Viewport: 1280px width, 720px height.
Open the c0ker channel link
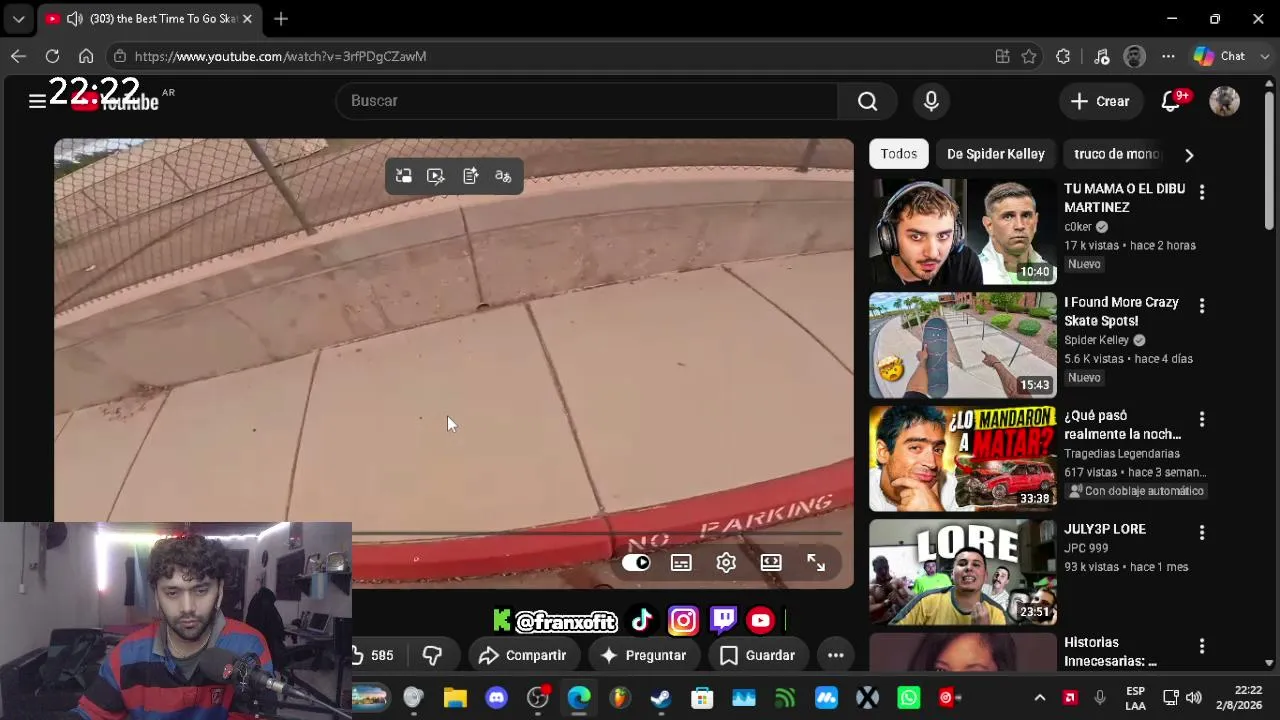coord(1078,227)
